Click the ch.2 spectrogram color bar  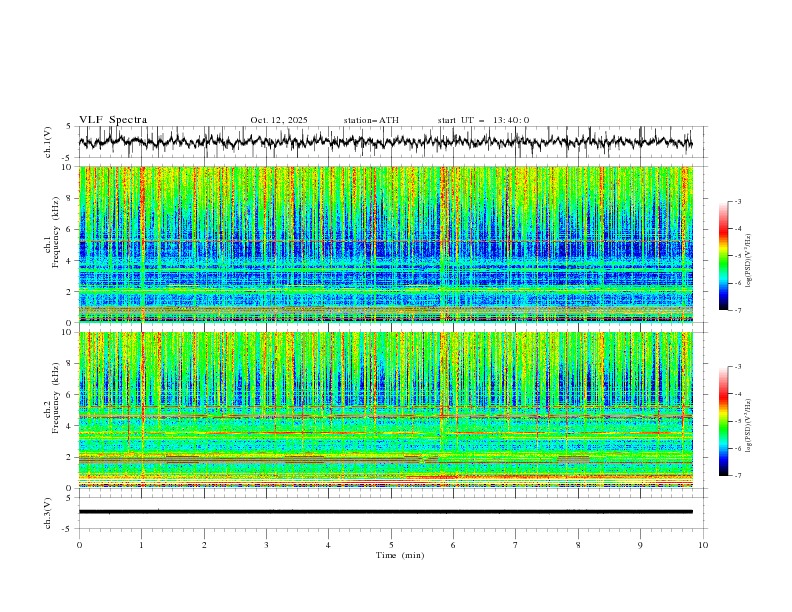click(723, 421)
